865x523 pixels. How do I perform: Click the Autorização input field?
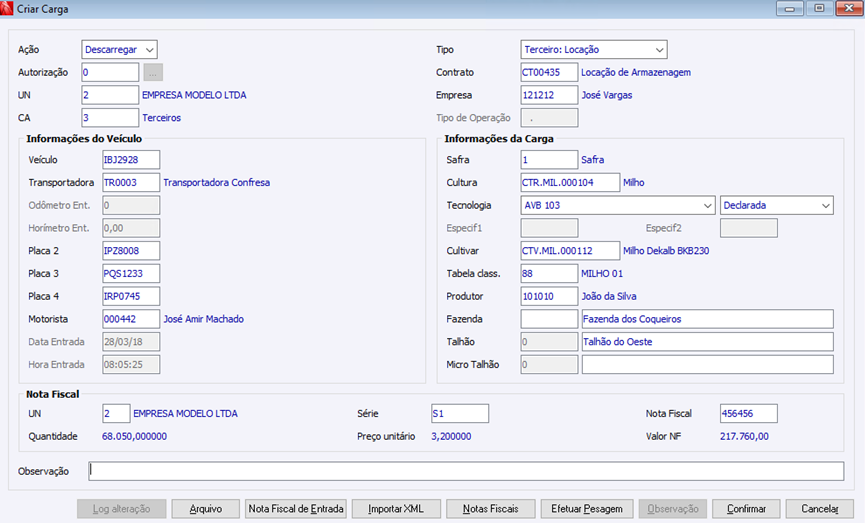(110, 72)
